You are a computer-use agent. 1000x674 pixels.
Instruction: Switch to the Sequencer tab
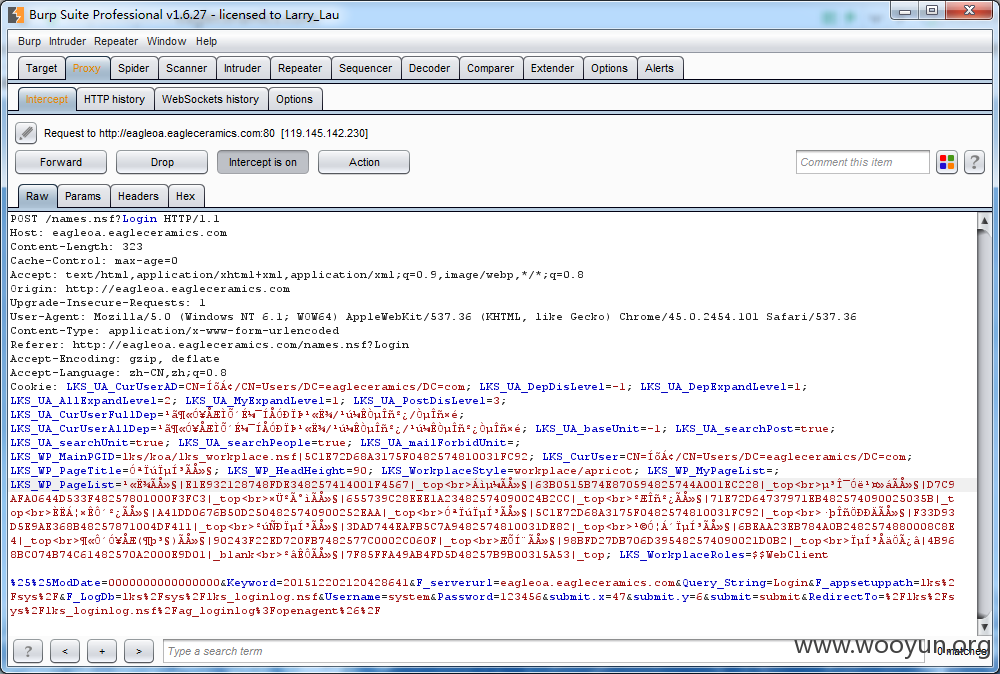tap(365, 68)
